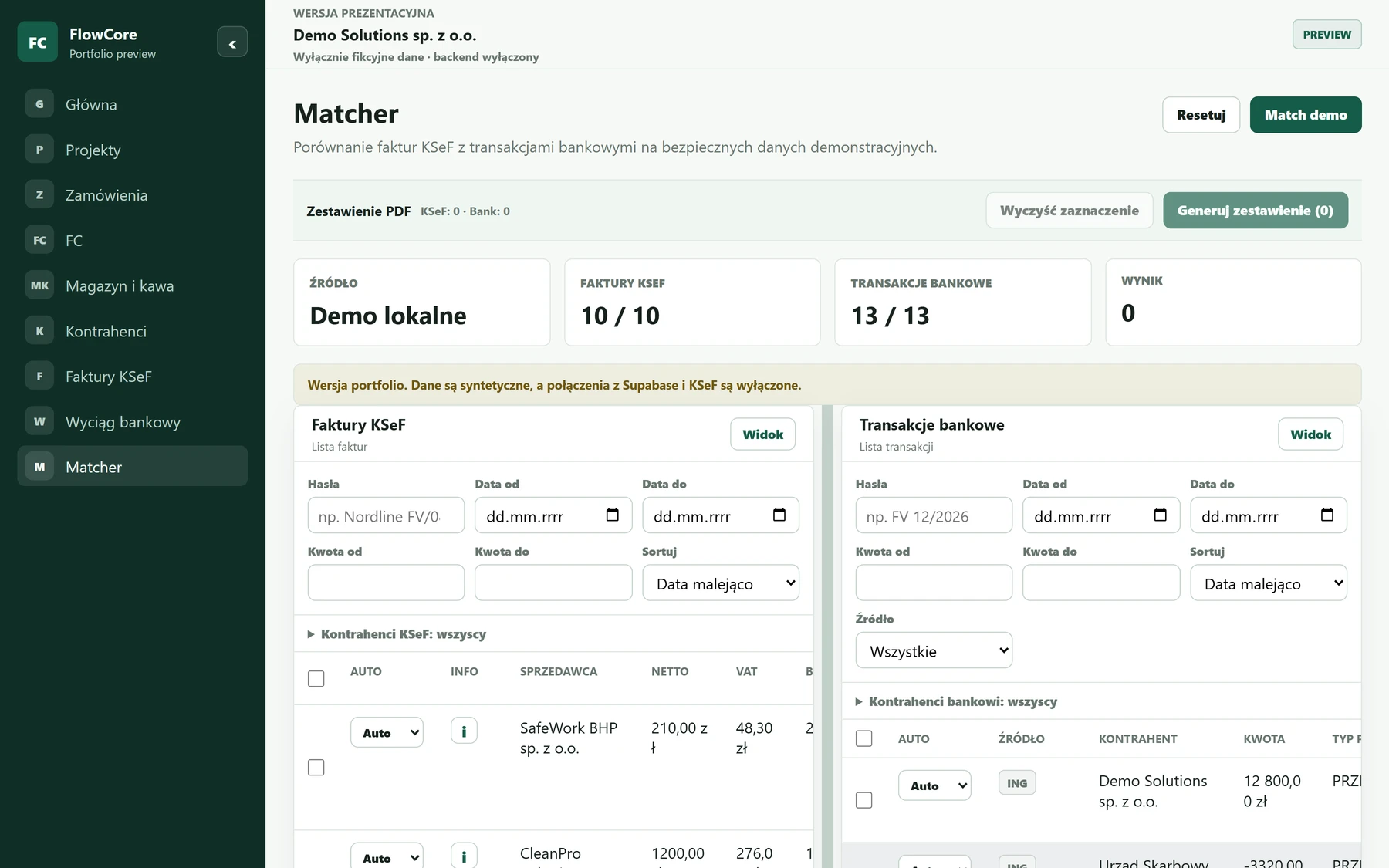Toggle select-all checkbox in Faktury KSeF header
The image size is (1389, 868).
(x=316, y=679)
